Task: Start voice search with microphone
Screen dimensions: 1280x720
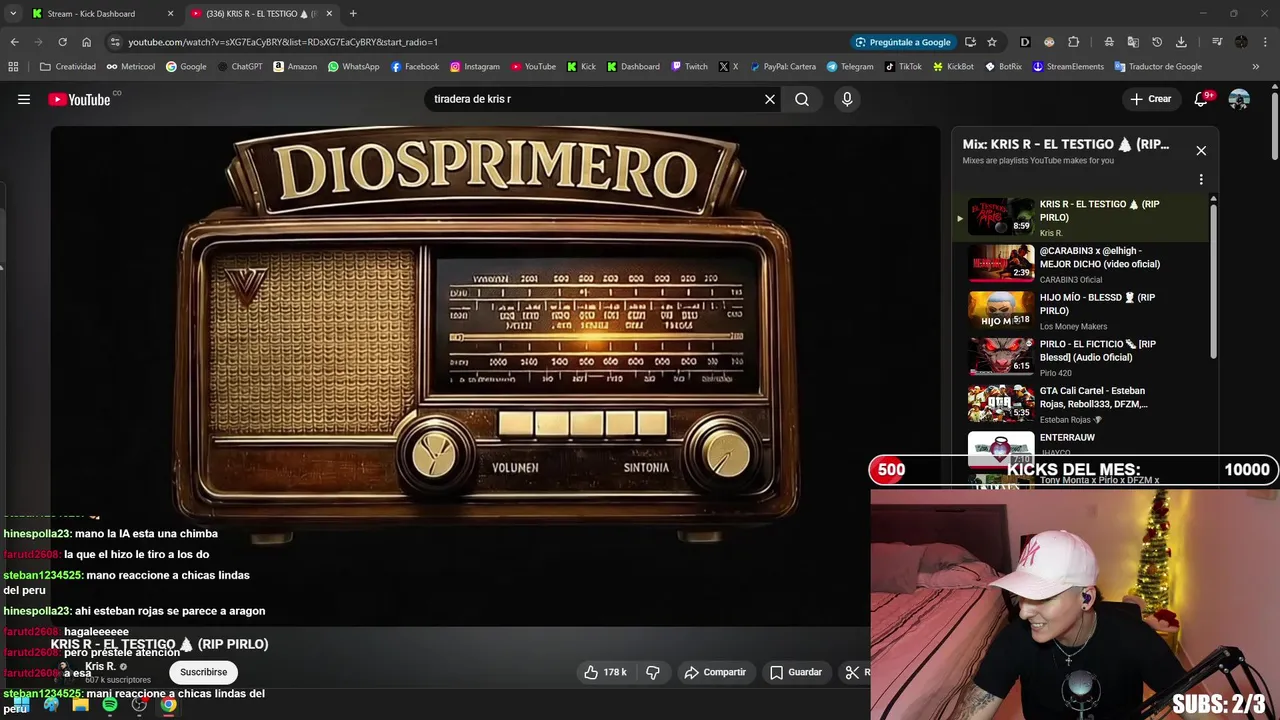Action: (847, 99)
